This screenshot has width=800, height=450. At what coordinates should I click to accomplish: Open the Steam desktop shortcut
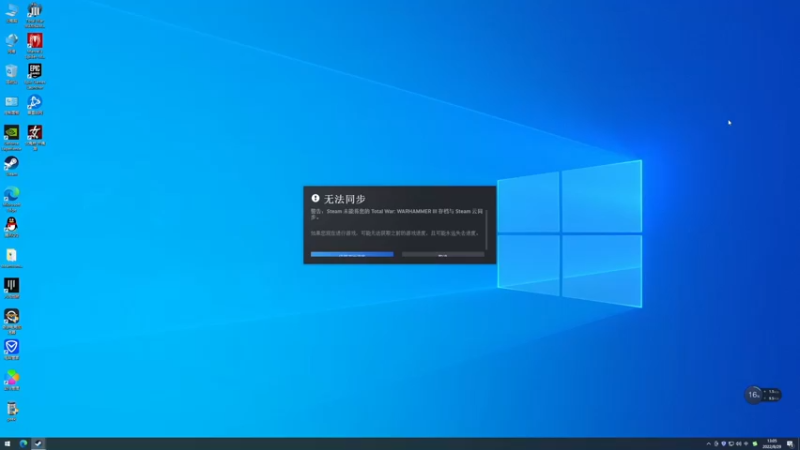pos(11,166)
